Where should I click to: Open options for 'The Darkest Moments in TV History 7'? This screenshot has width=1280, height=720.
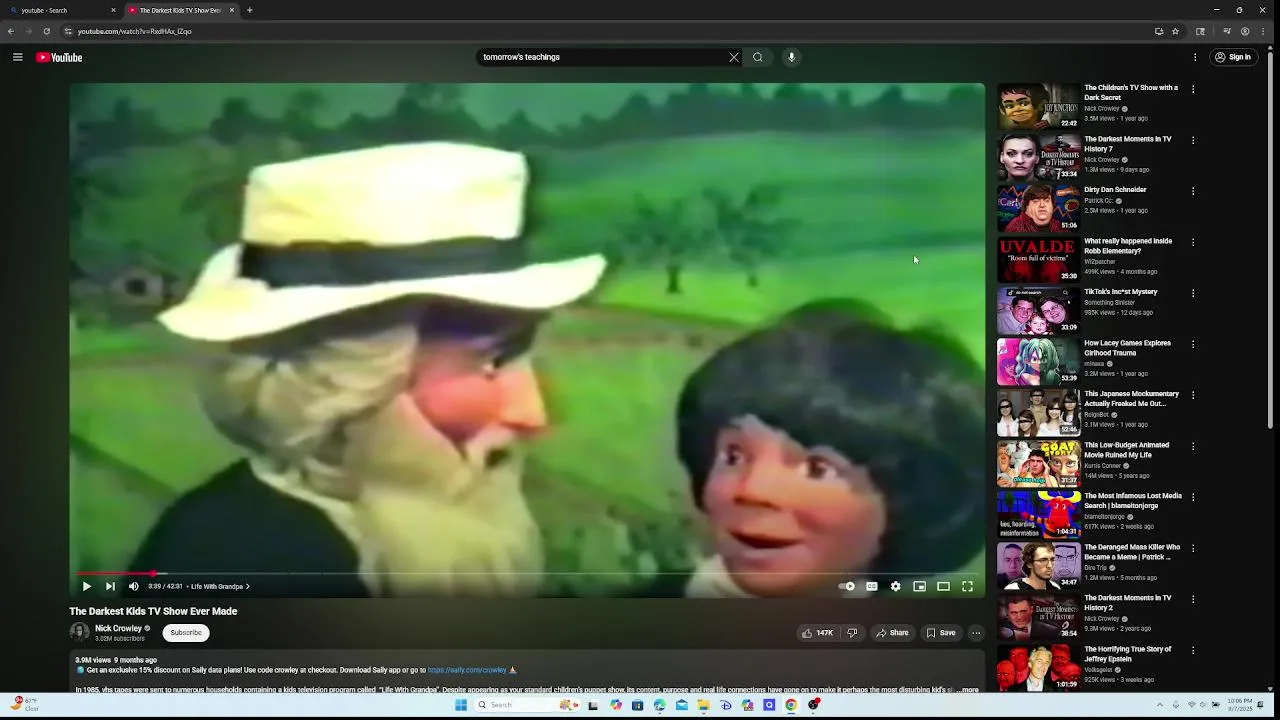pos(1192,140)
